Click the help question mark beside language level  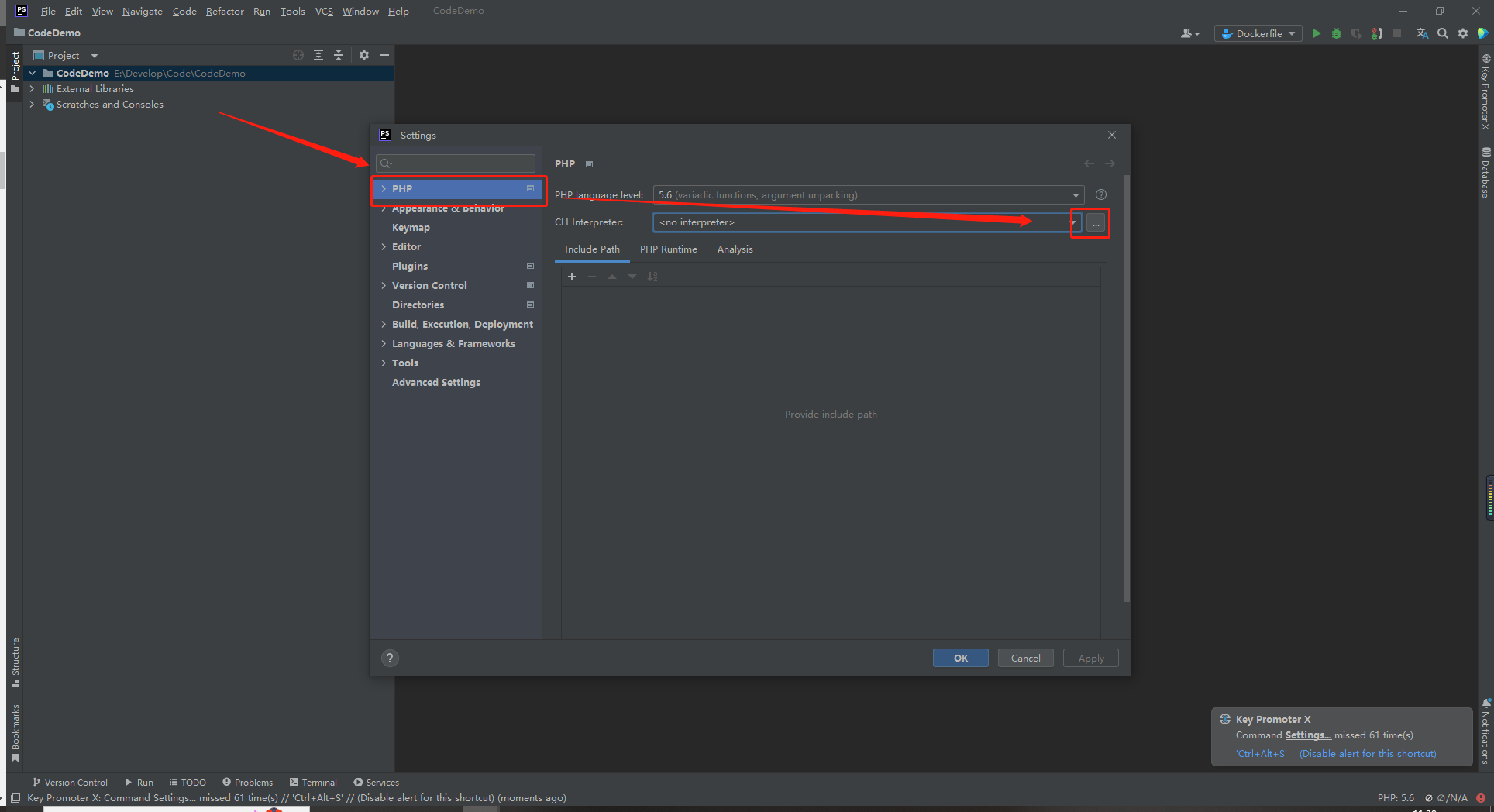[1101, 194]
